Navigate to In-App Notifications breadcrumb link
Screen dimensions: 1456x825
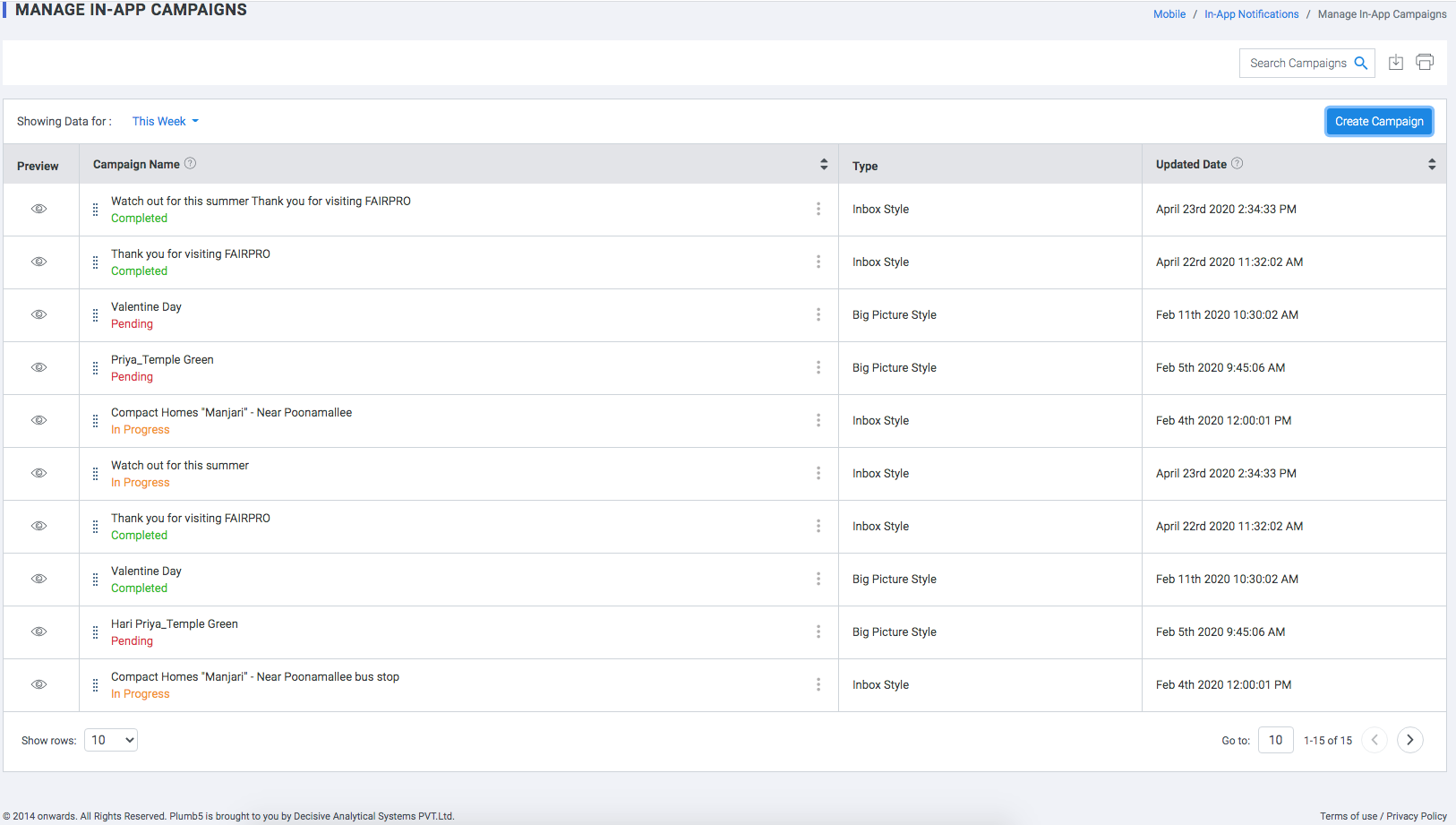tap(1251, 14)
